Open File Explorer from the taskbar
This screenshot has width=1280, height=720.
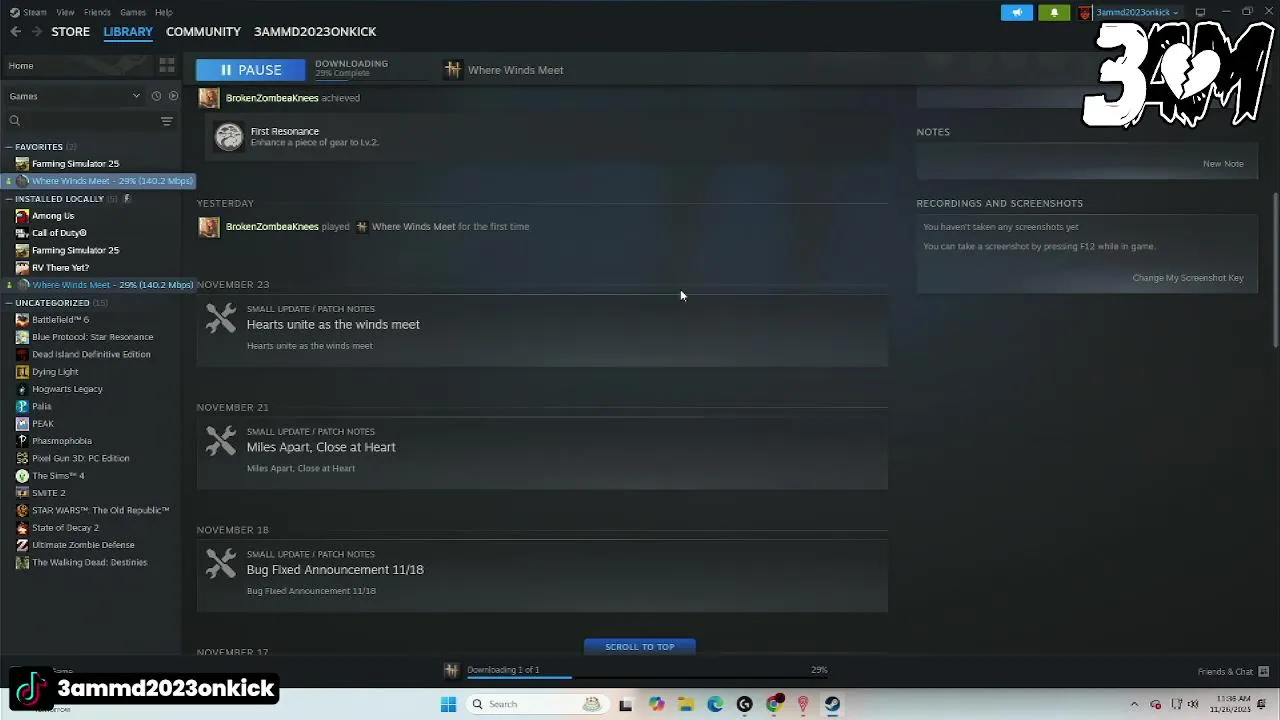click(x=686, y=704)
